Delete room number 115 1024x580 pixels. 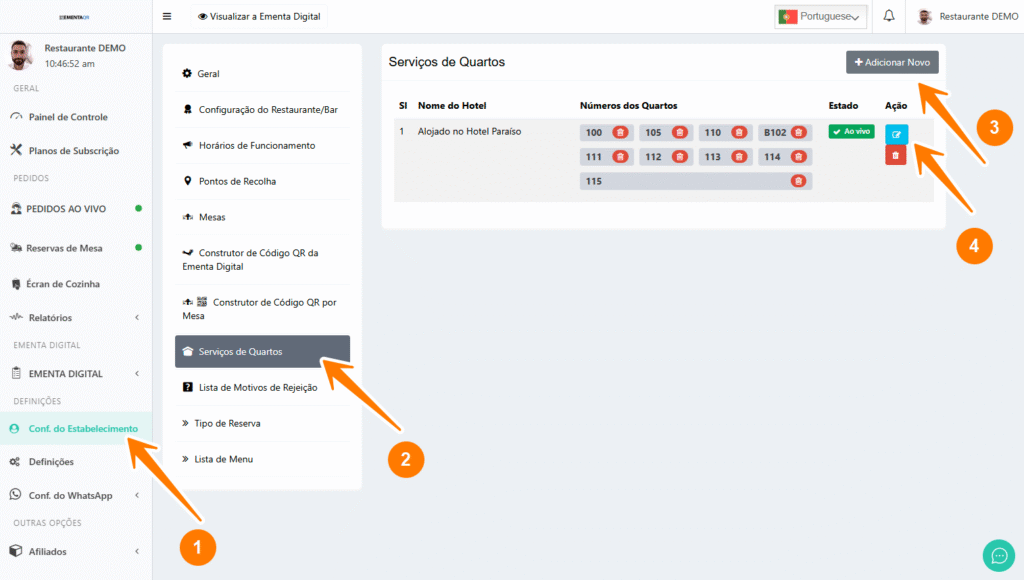click(798, 181)
